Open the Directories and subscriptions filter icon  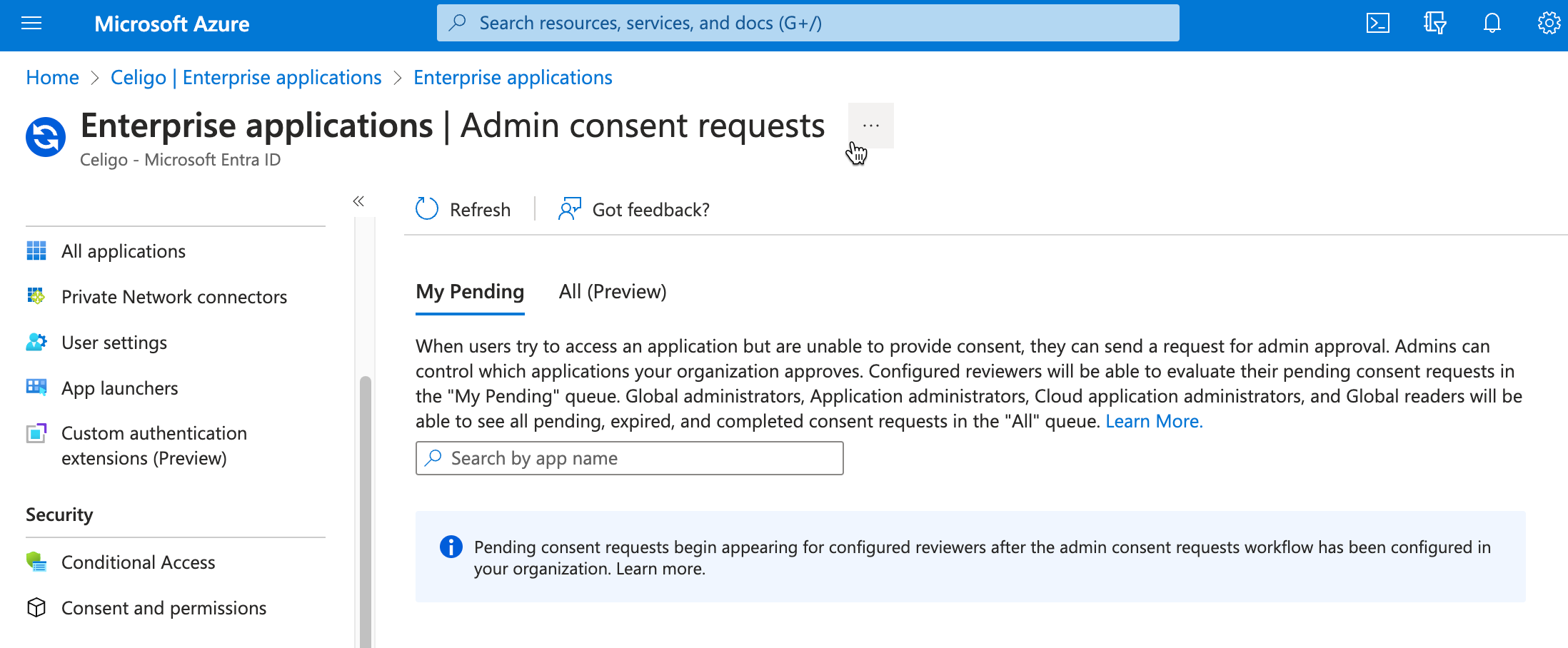tap(1434, 24)
